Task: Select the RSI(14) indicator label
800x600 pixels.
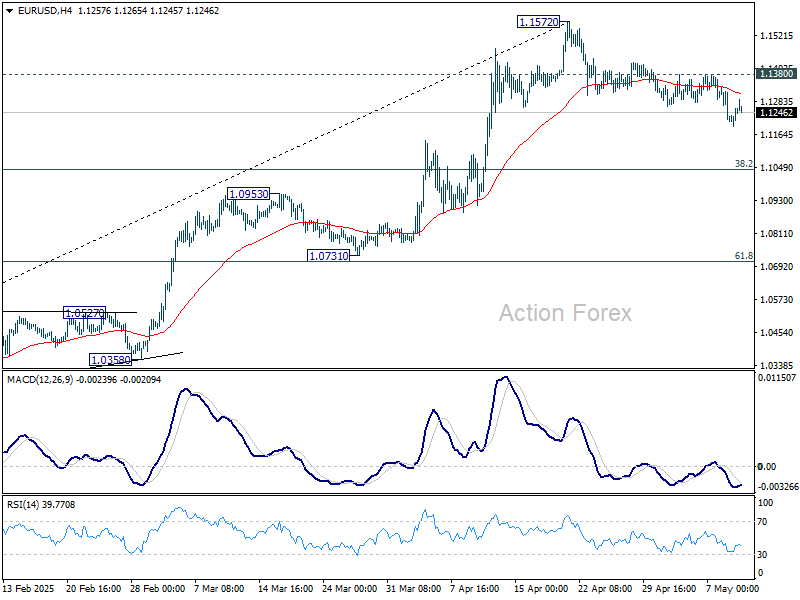Action: [x=24, y=506]
